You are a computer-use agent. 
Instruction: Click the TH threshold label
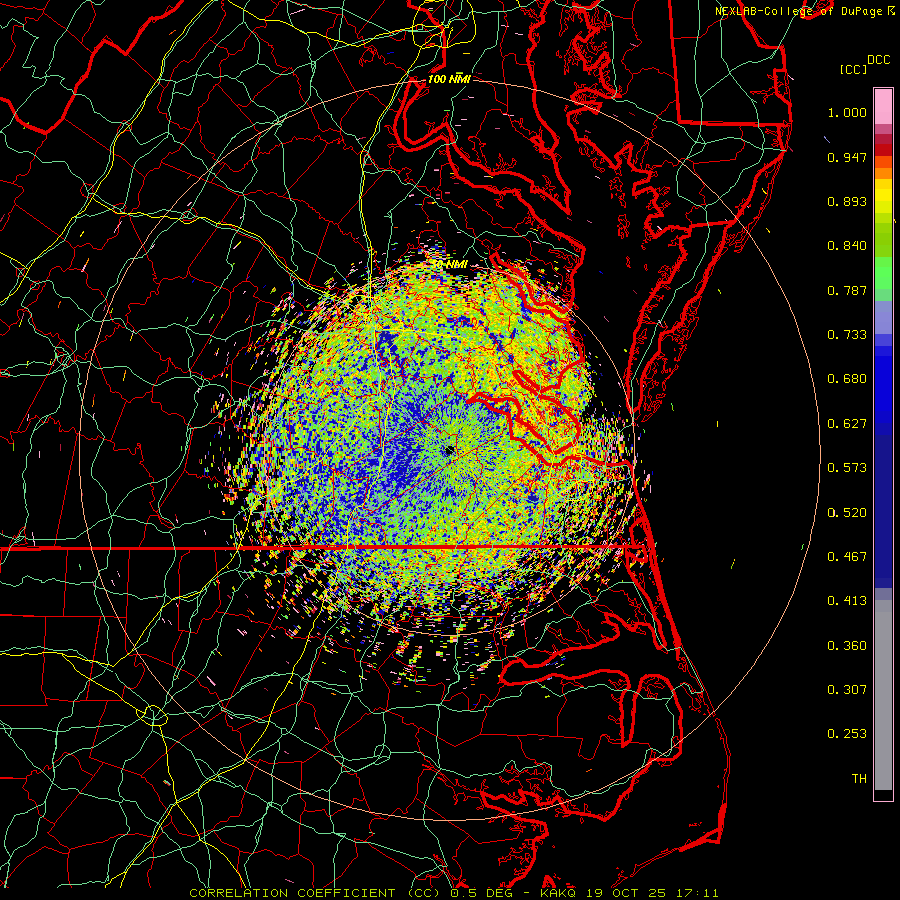tap(859, 779)
